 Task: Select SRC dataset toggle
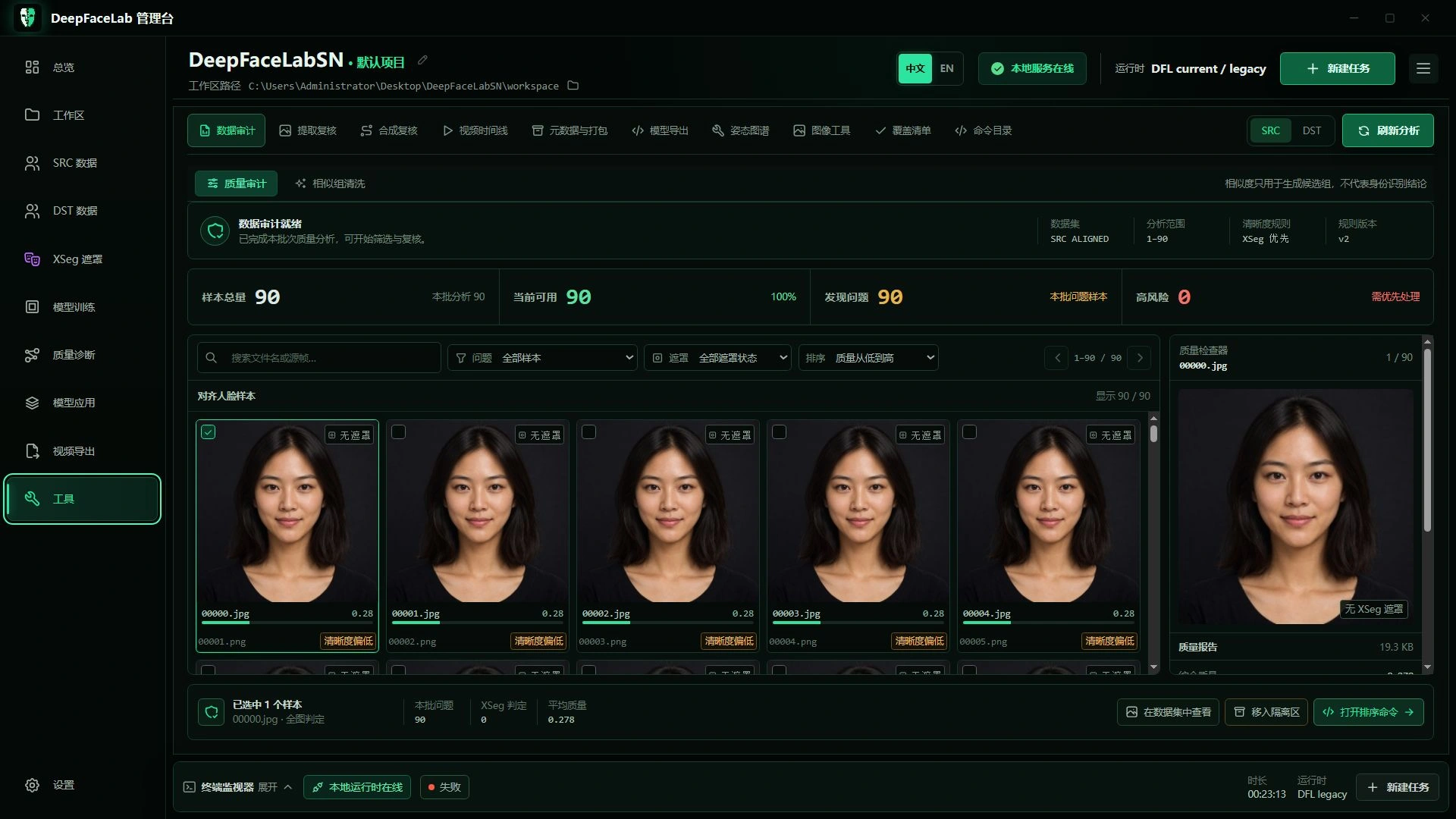(x=1271, y=130)
